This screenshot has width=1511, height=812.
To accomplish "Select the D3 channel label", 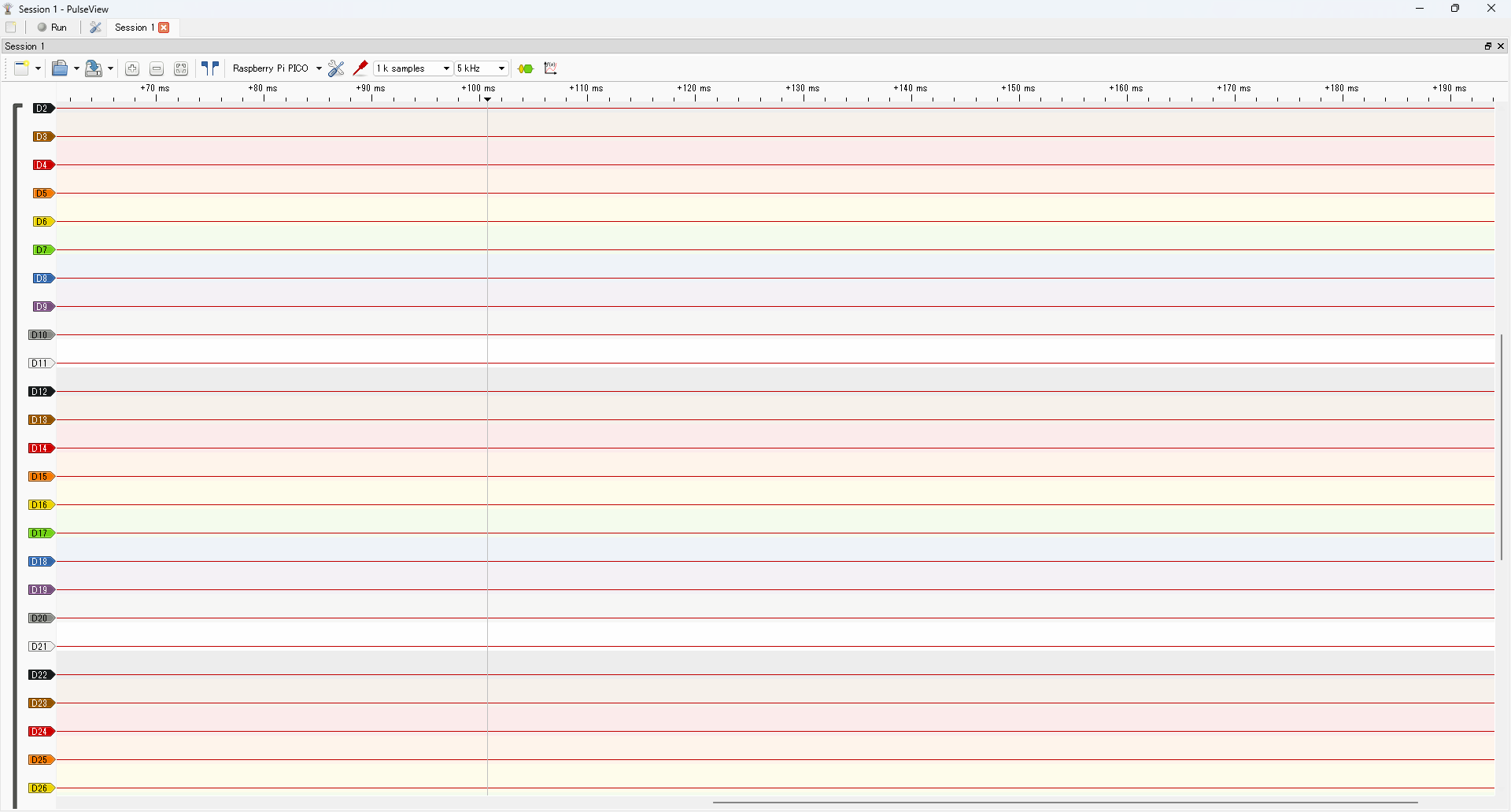I will click(x=43, y=137).
